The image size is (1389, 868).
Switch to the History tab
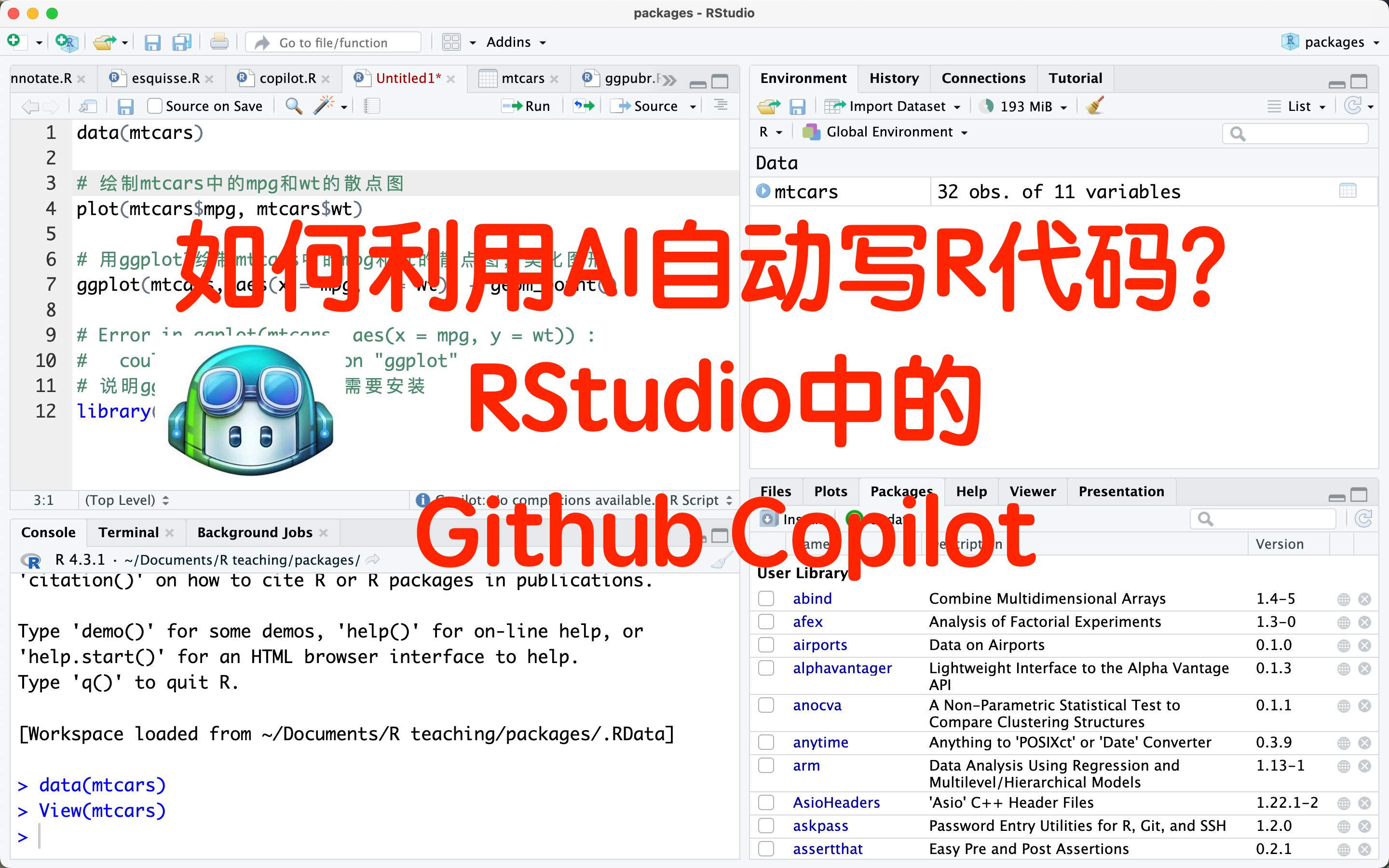tap(894, 78)
